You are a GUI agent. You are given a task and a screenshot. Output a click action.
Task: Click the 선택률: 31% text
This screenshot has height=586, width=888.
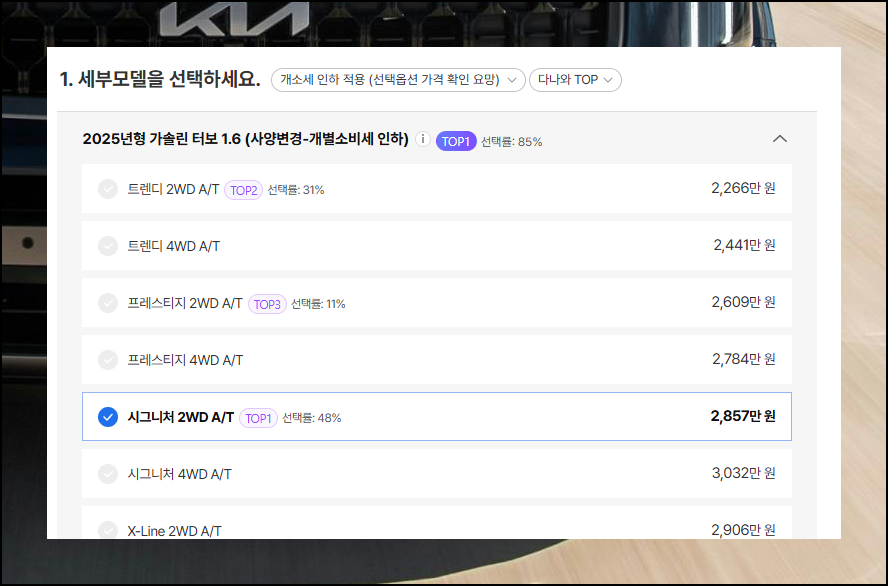(296, 190)
